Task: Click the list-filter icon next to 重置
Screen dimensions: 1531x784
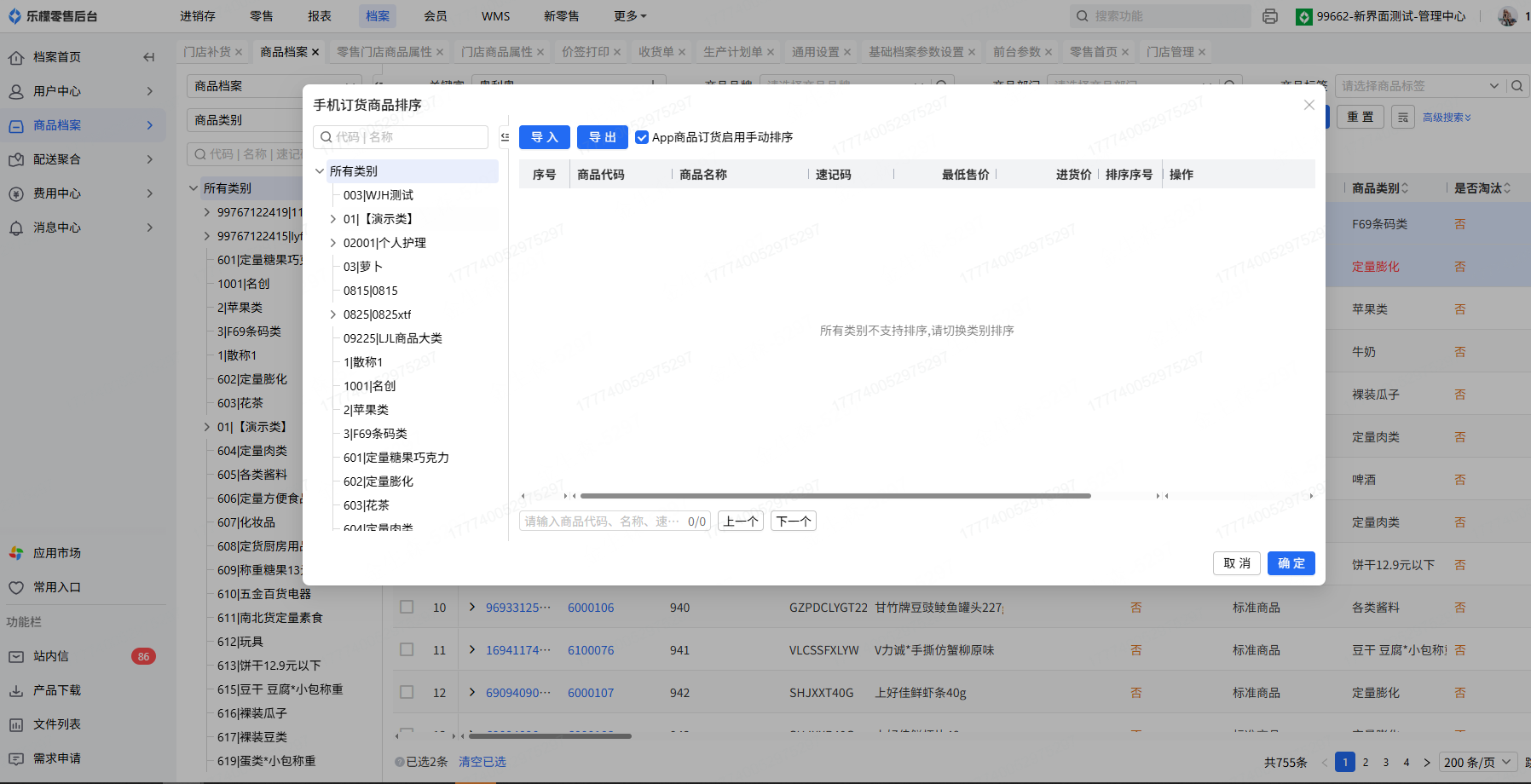Action: click(x=1403, y=117)
